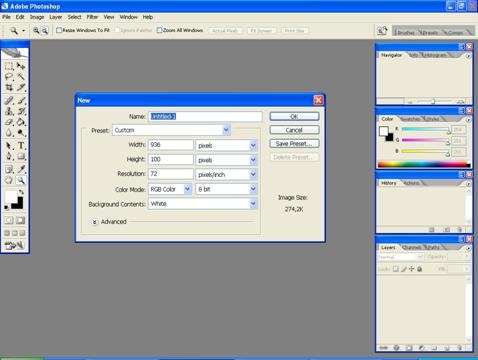Click Cancel in New dialog
The height and width of the screenshot is (360, 478).
coord(294,130)
